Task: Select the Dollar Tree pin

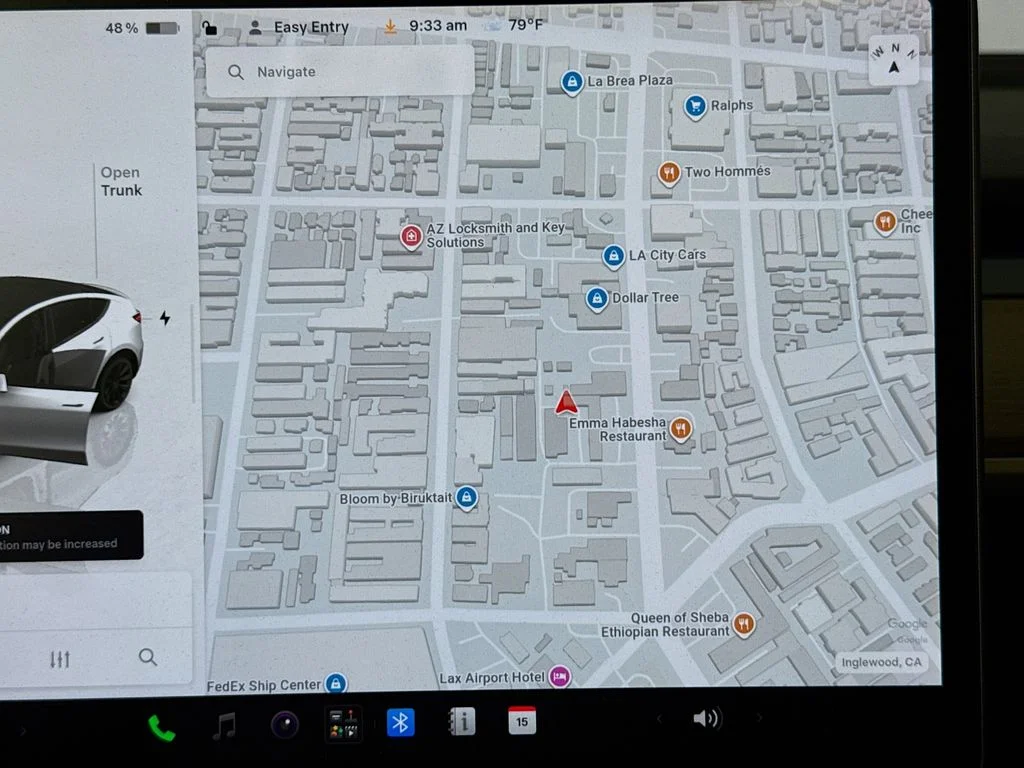Action: coord(596,300)
